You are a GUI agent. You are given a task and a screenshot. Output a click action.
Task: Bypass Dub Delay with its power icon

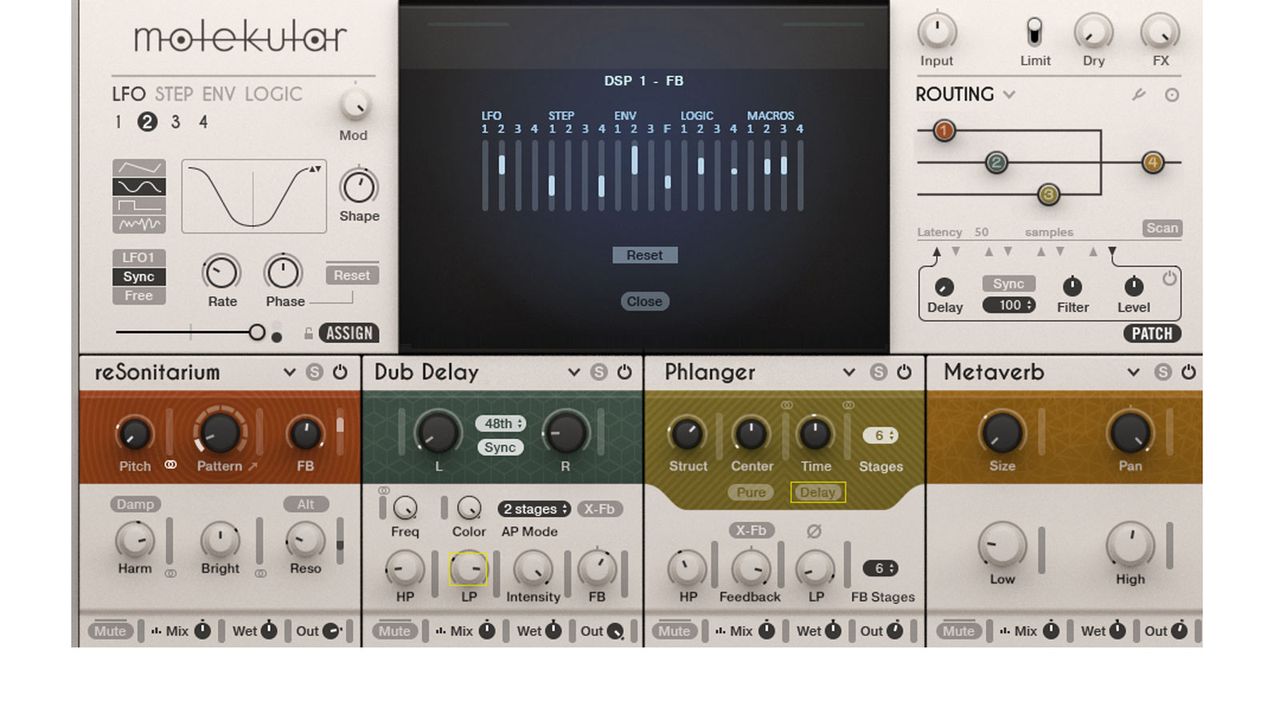[624, 372]
